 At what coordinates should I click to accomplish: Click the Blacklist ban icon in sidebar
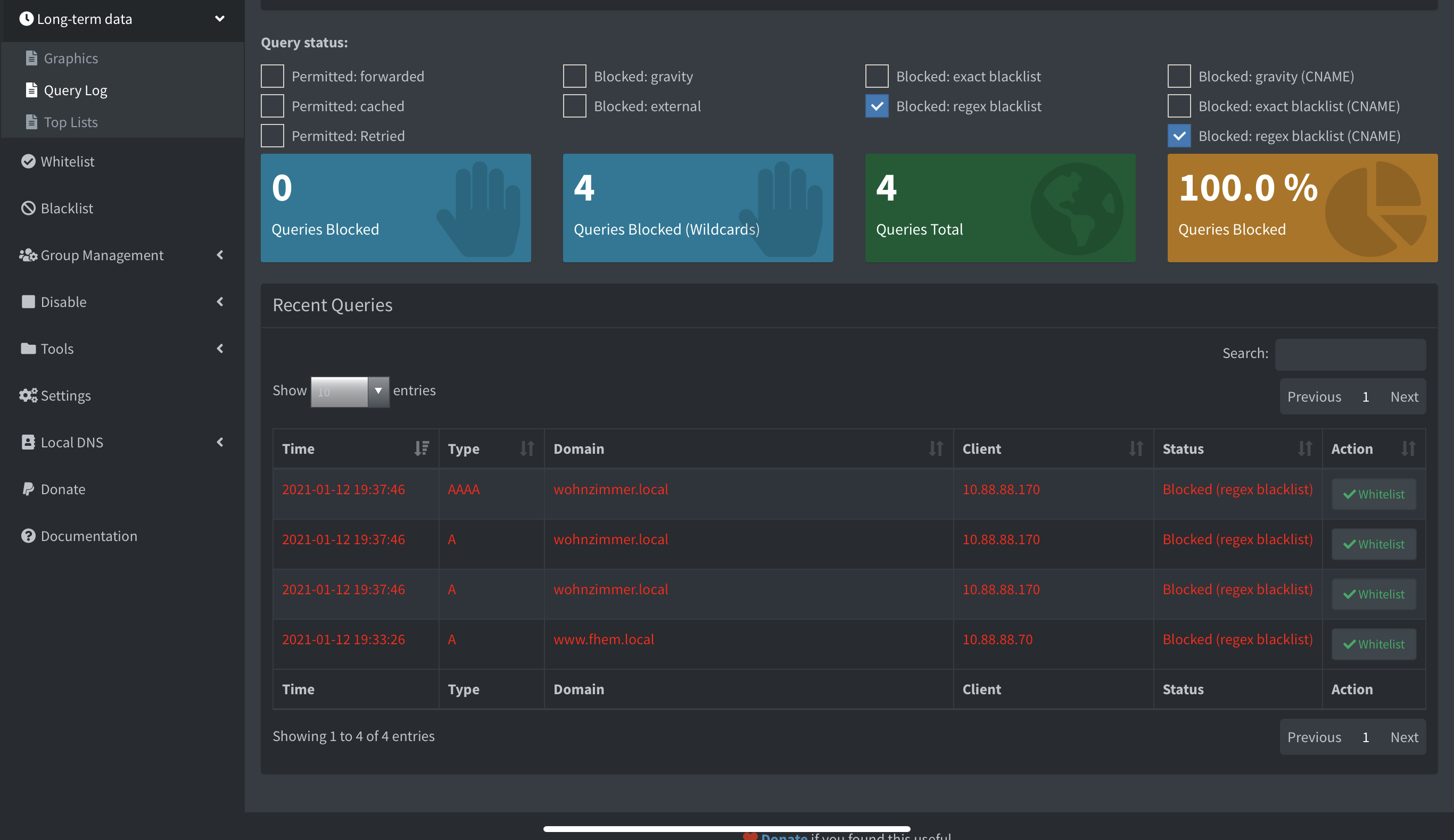click(x=28, y=208)
